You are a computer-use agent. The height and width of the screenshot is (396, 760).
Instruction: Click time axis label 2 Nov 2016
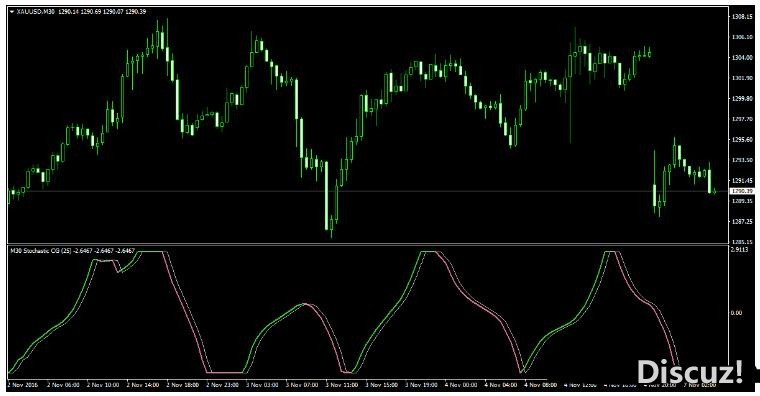[x=22, y=385]
